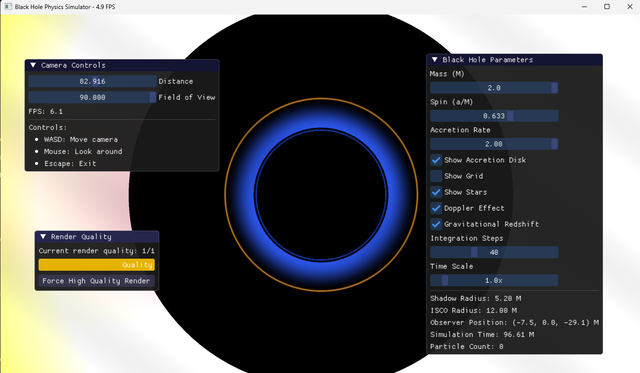The height and width of the screenshot is (373, 640).
Task: Click the Integration Steps slider
Action: [x=494, y=252]
